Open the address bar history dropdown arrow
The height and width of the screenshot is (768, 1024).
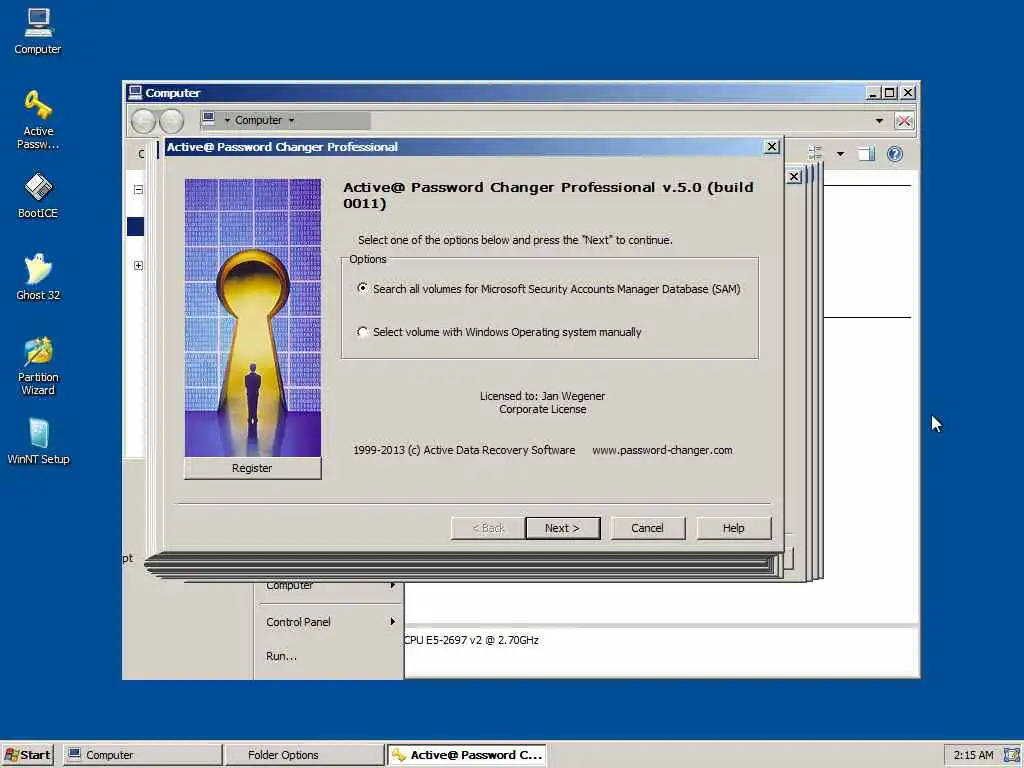point(879,121)
